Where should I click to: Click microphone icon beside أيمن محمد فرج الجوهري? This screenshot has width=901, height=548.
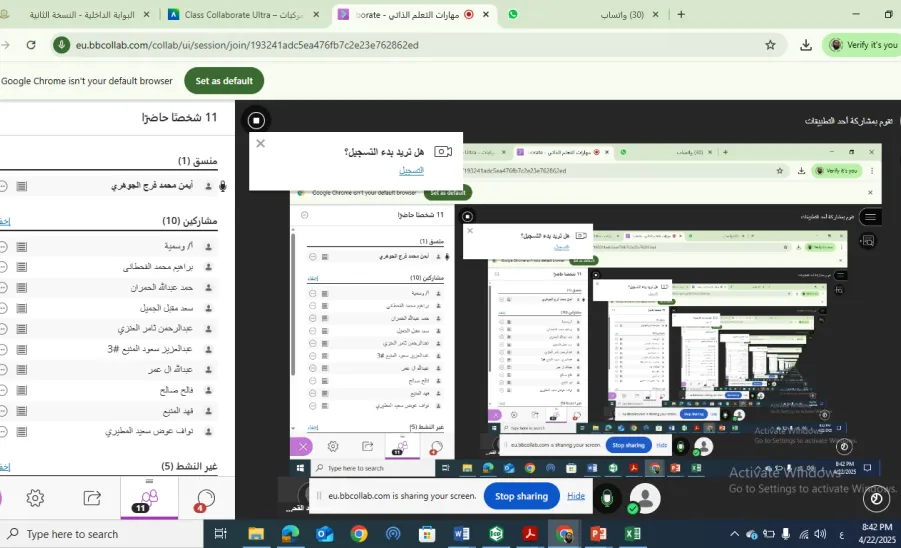click(x=223, y=186)
